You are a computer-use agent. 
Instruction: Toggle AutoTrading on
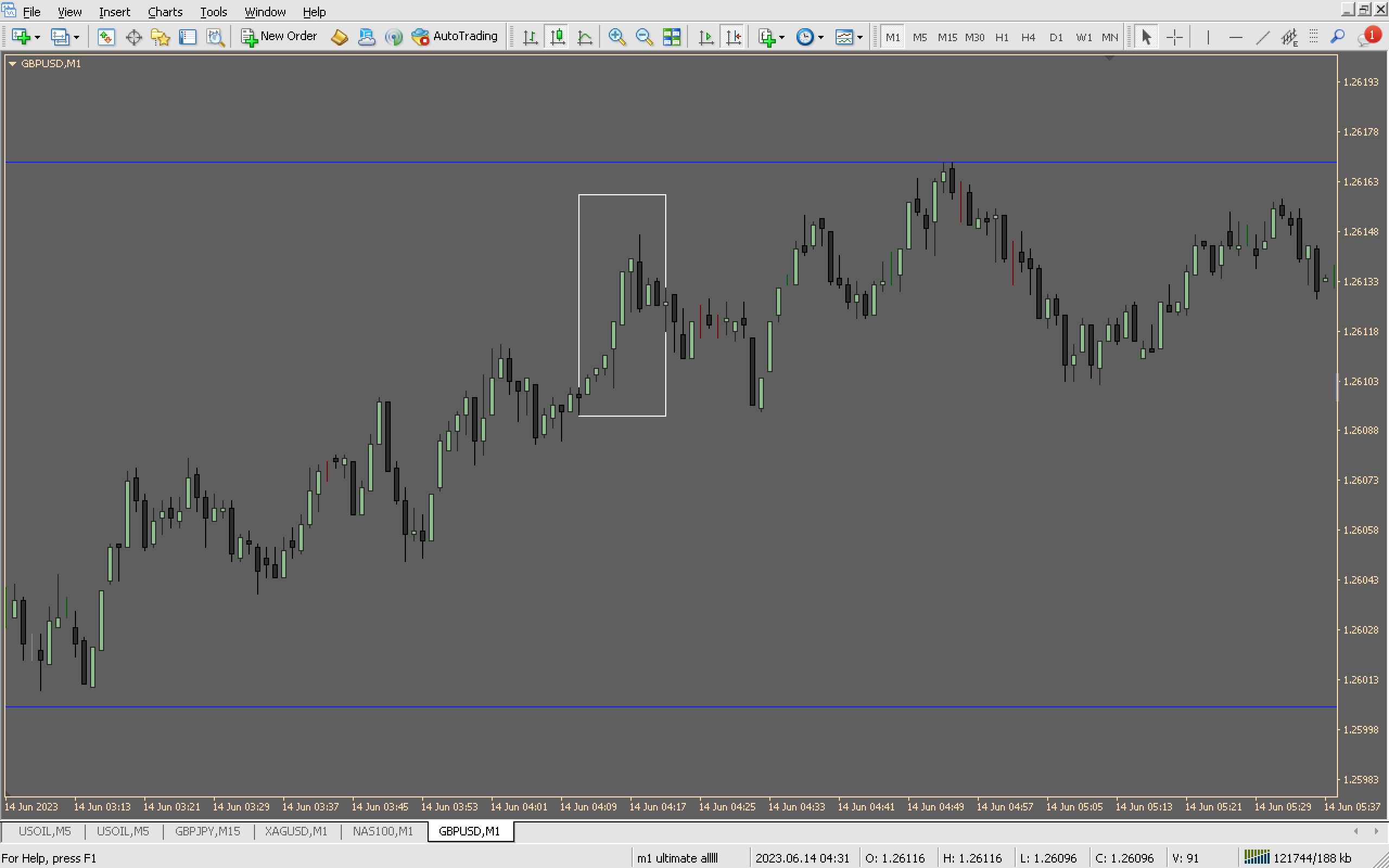pos(455,36)
